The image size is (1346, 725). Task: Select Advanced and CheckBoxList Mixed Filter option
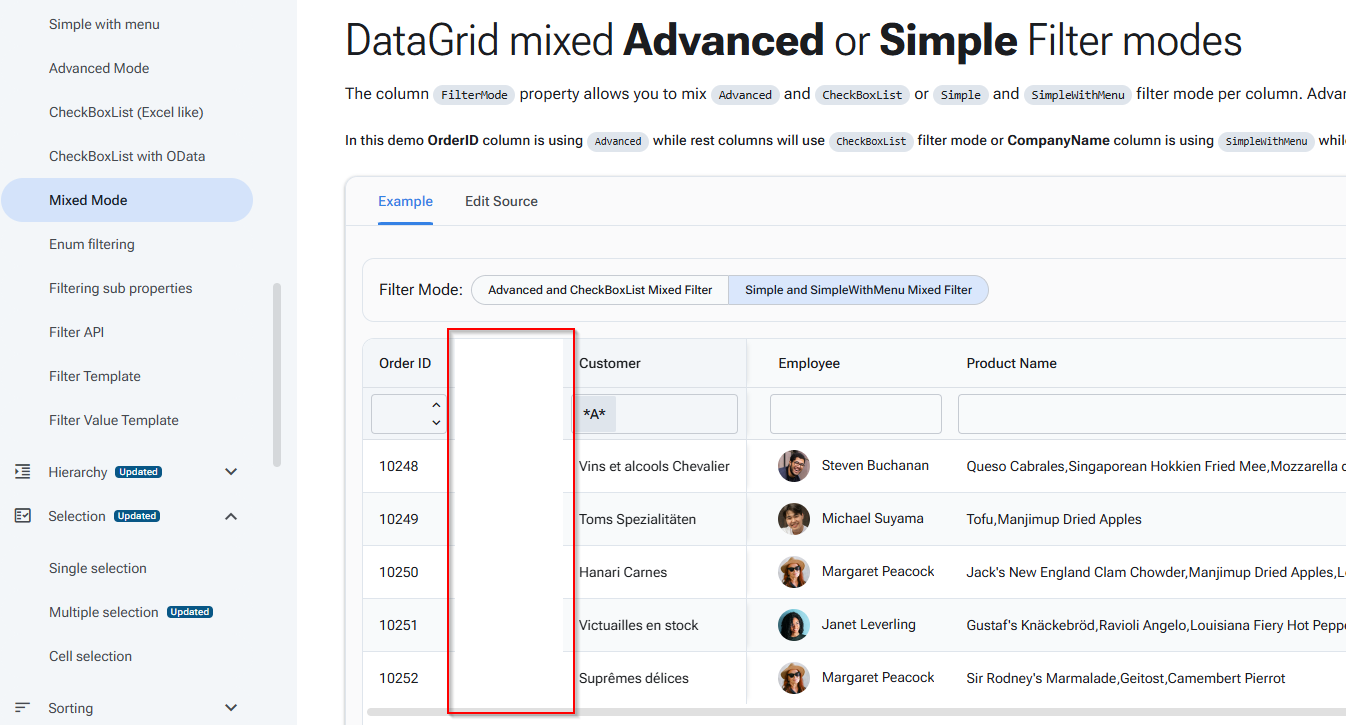(600, 290)
